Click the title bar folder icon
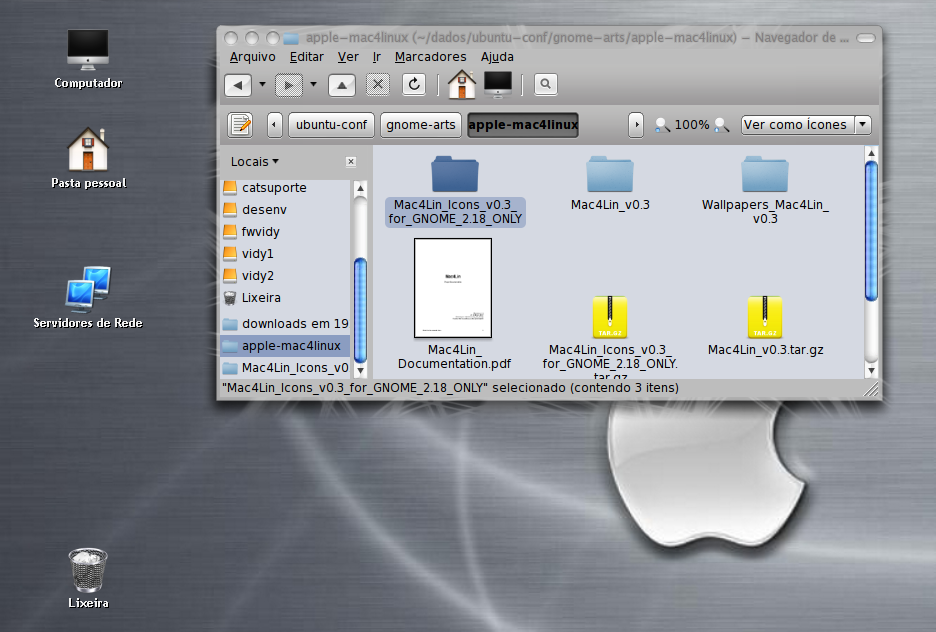The width and height of the screenshot is (936, 632). coord(291,38)
